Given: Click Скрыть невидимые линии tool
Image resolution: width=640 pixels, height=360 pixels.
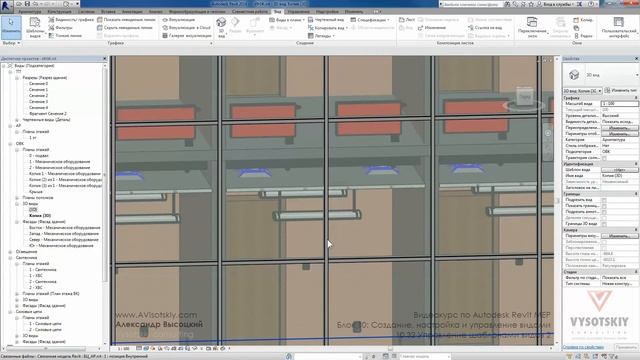Looking at the screenshot, I should [126, 28].
